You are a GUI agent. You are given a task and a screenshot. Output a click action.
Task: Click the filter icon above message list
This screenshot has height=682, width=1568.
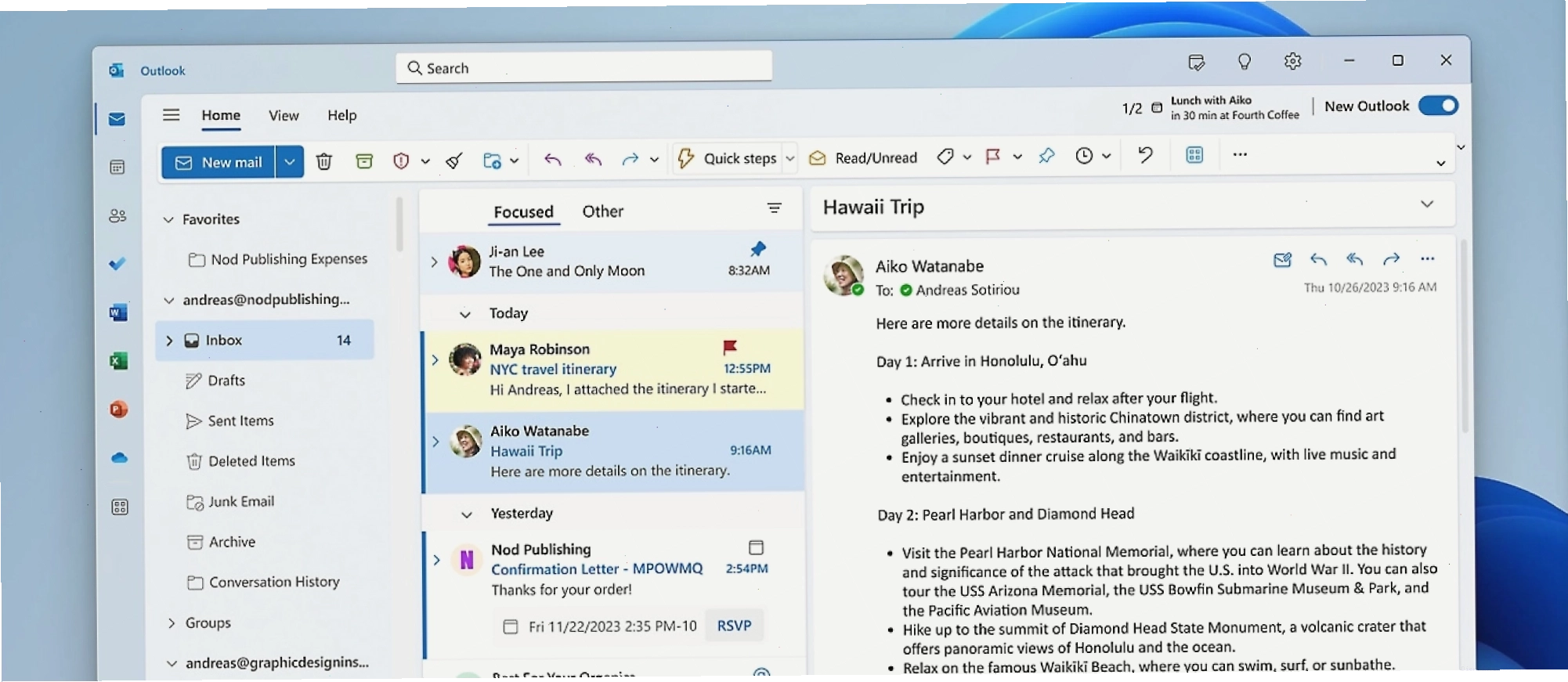click(774, 208)
